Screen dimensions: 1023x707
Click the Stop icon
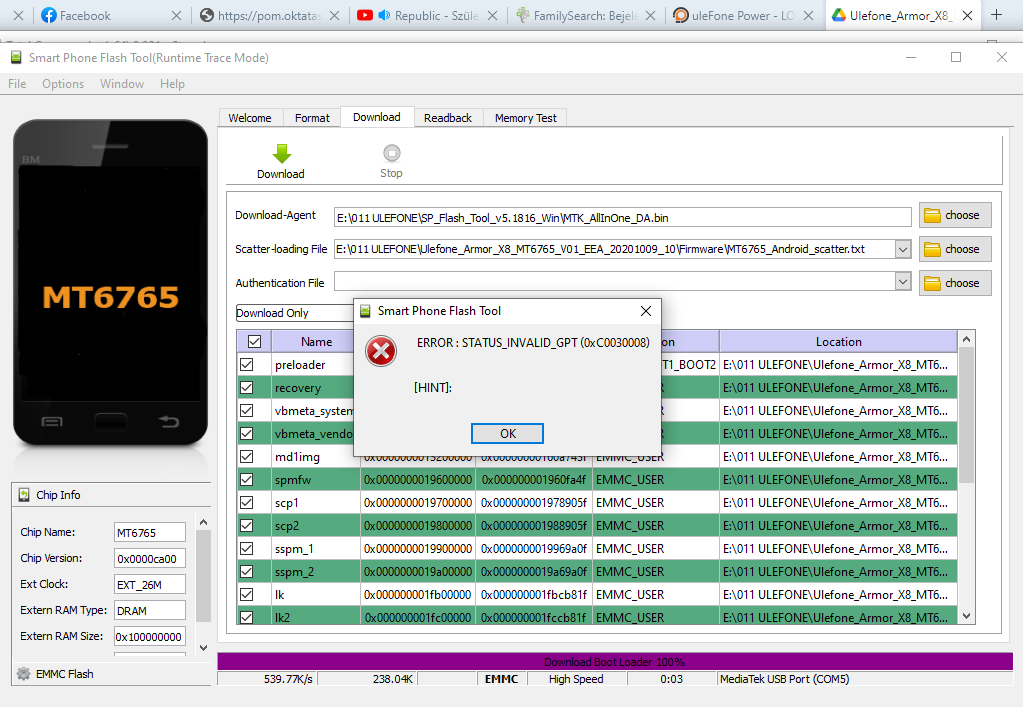pos(391,153)
